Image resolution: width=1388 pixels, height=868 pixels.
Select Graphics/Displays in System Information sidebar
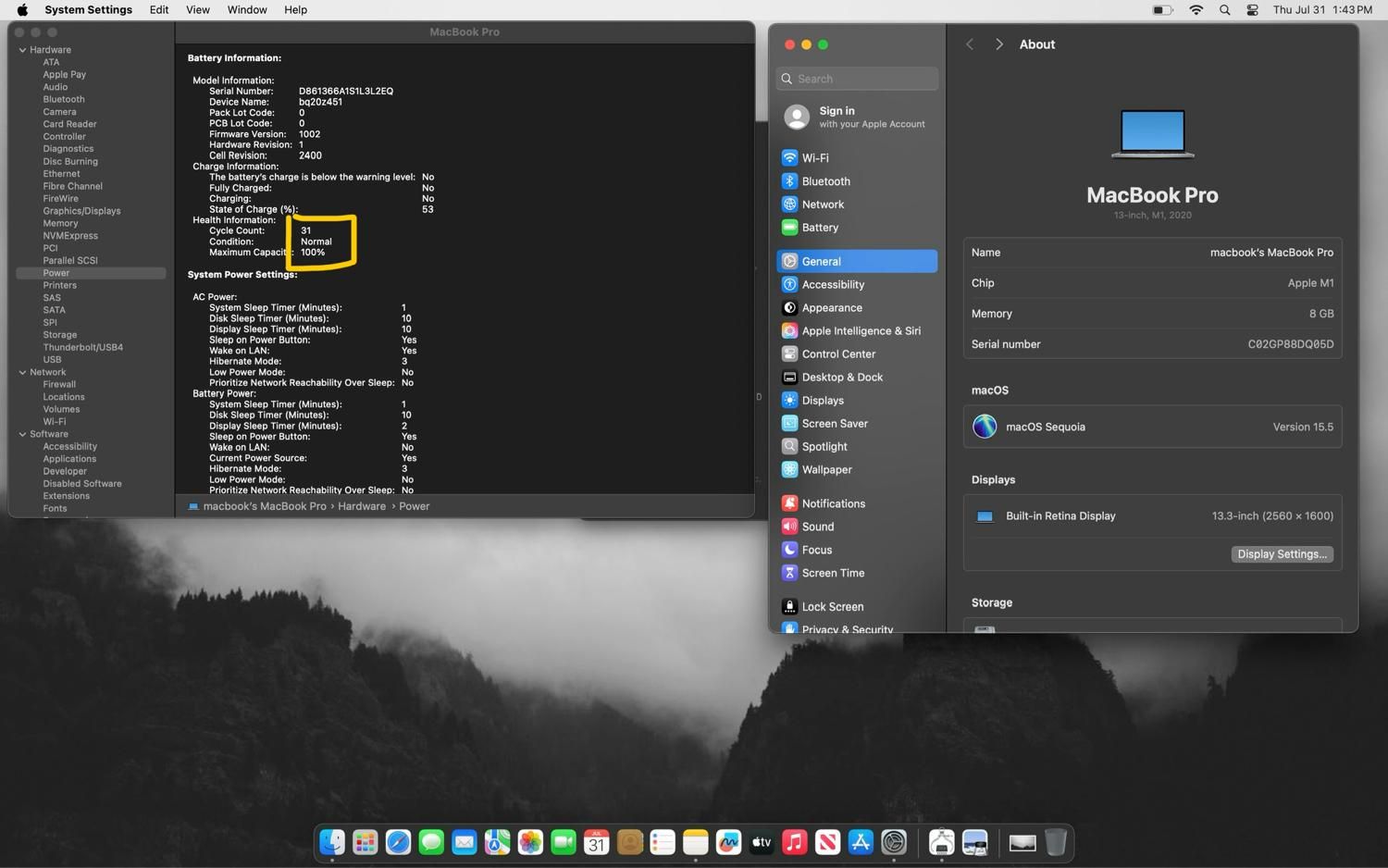[81, 211]
